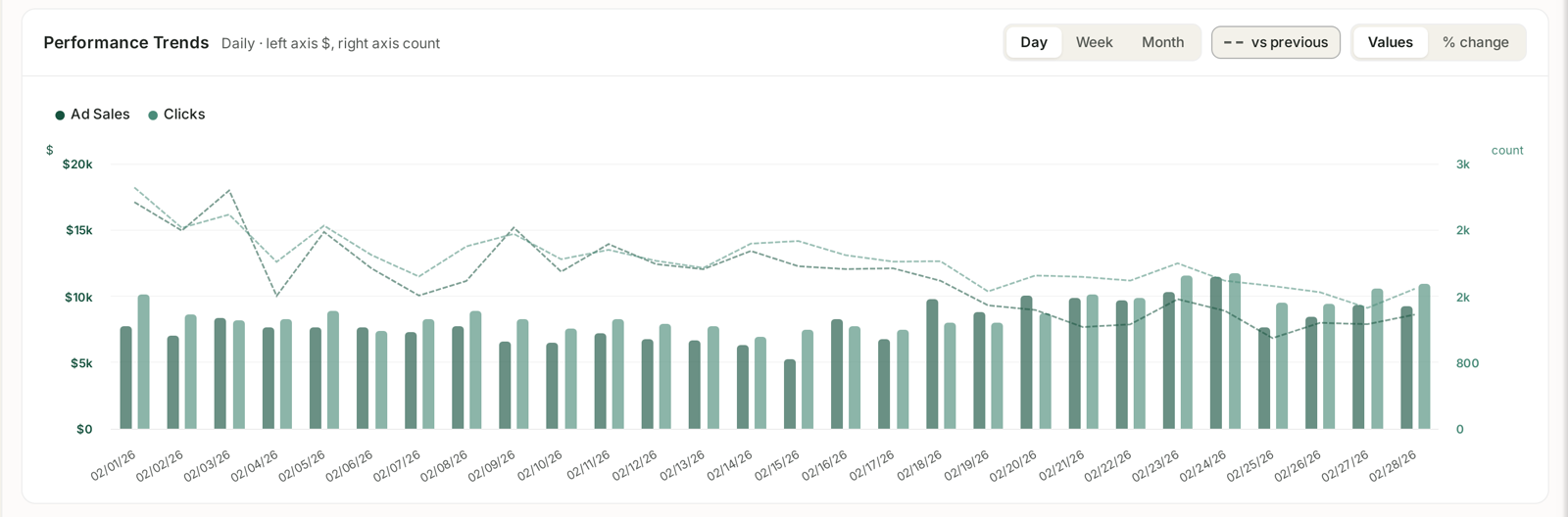The image size is (1568, 517).
Task: Click the 02/16/26 date label
Action: click(x=824, y=465)
